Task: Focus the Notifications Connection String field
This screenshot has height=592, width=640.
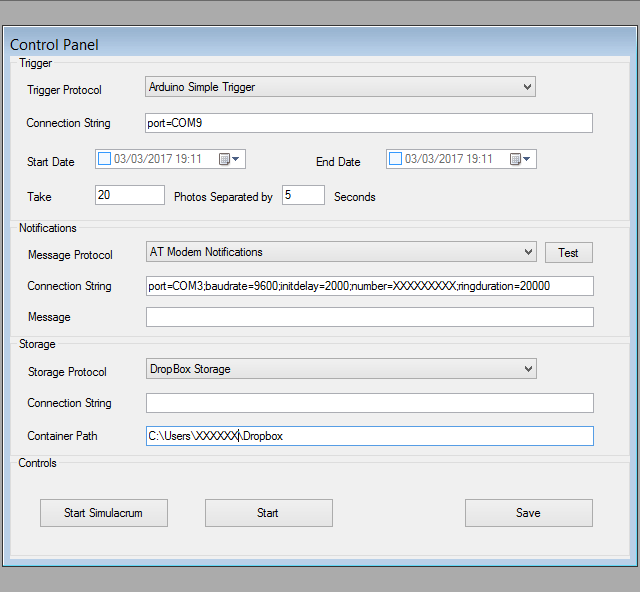Action: (x=370, y=286)
